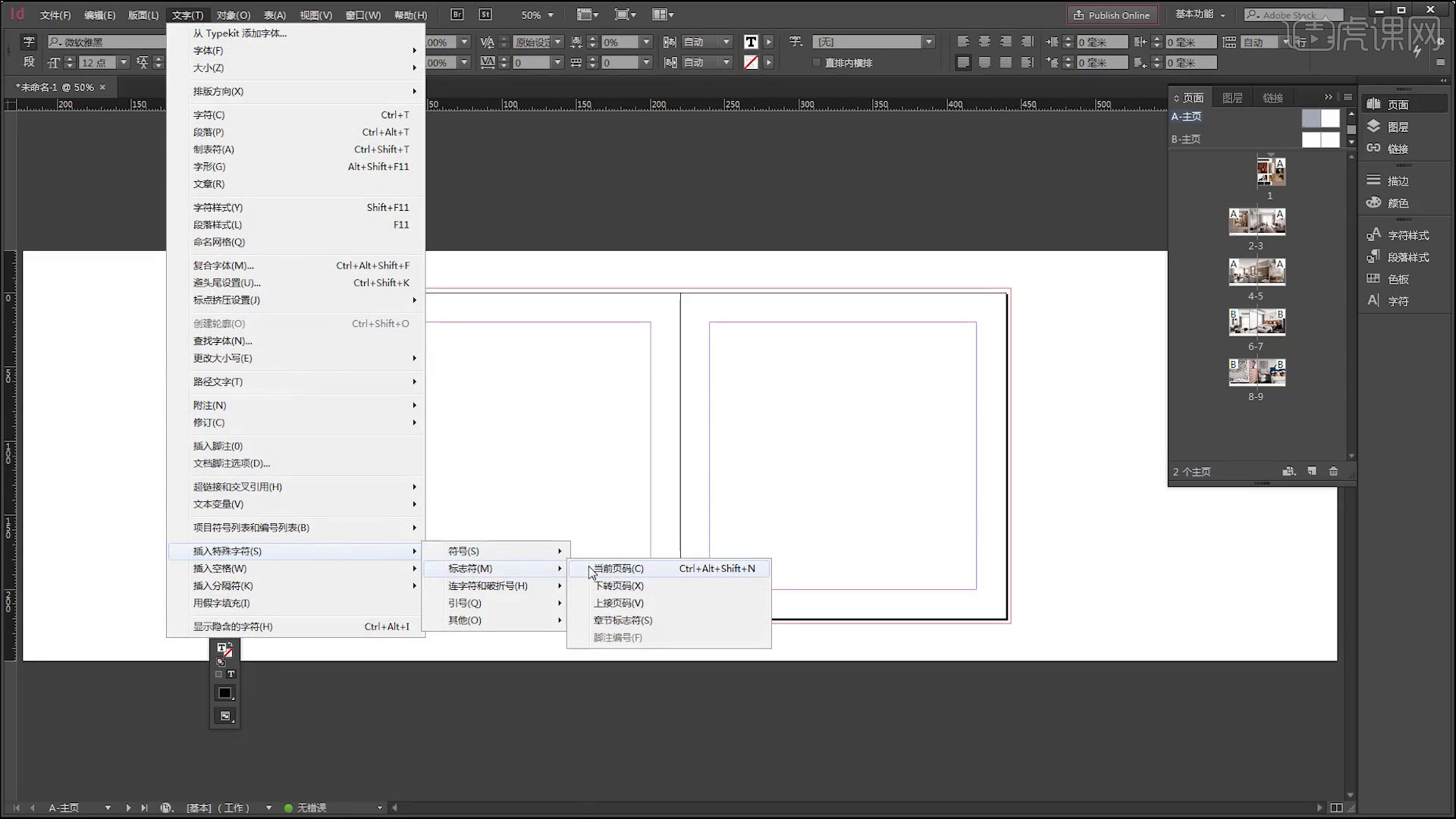The image size is (1456, 819).
Task: Open the [无] character style dropdown
Action: pyautogui.click(x=927, y=42)
